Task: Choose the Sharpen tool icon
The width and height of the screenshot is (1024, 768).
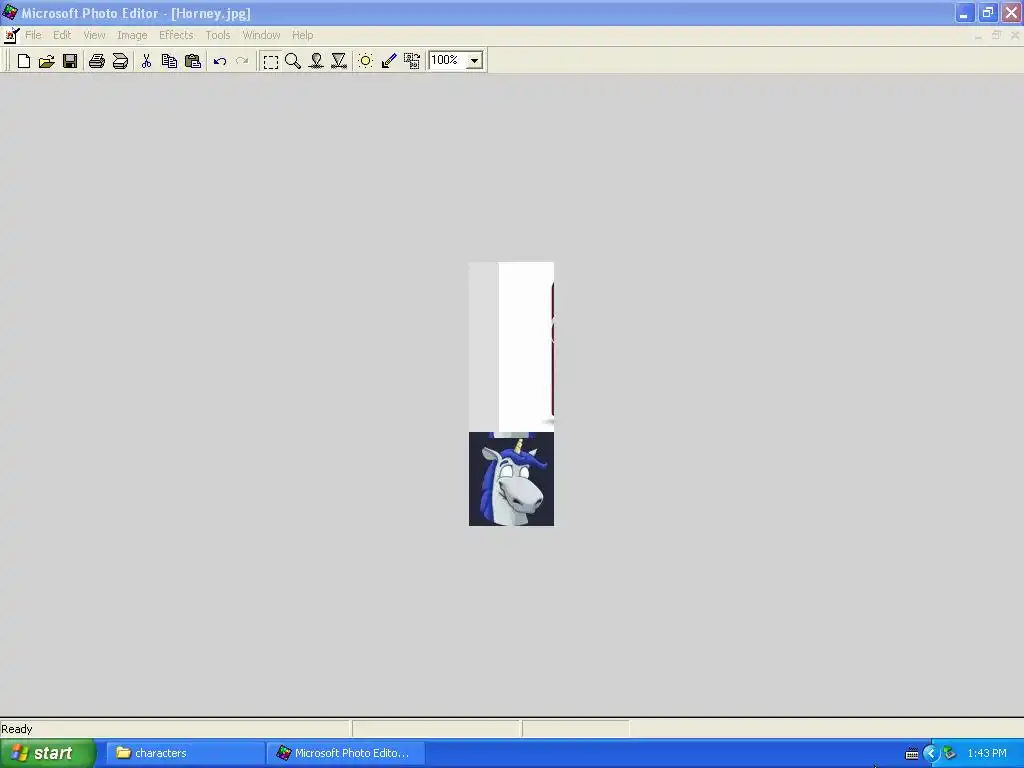Action: click(x=339, y=61)
